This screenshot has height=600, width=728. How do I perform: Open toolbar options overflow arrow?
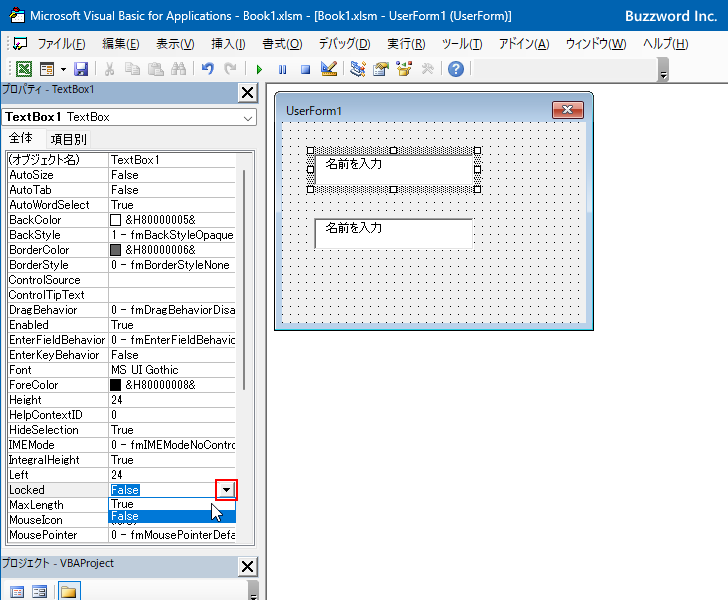[x=663, y=70]
